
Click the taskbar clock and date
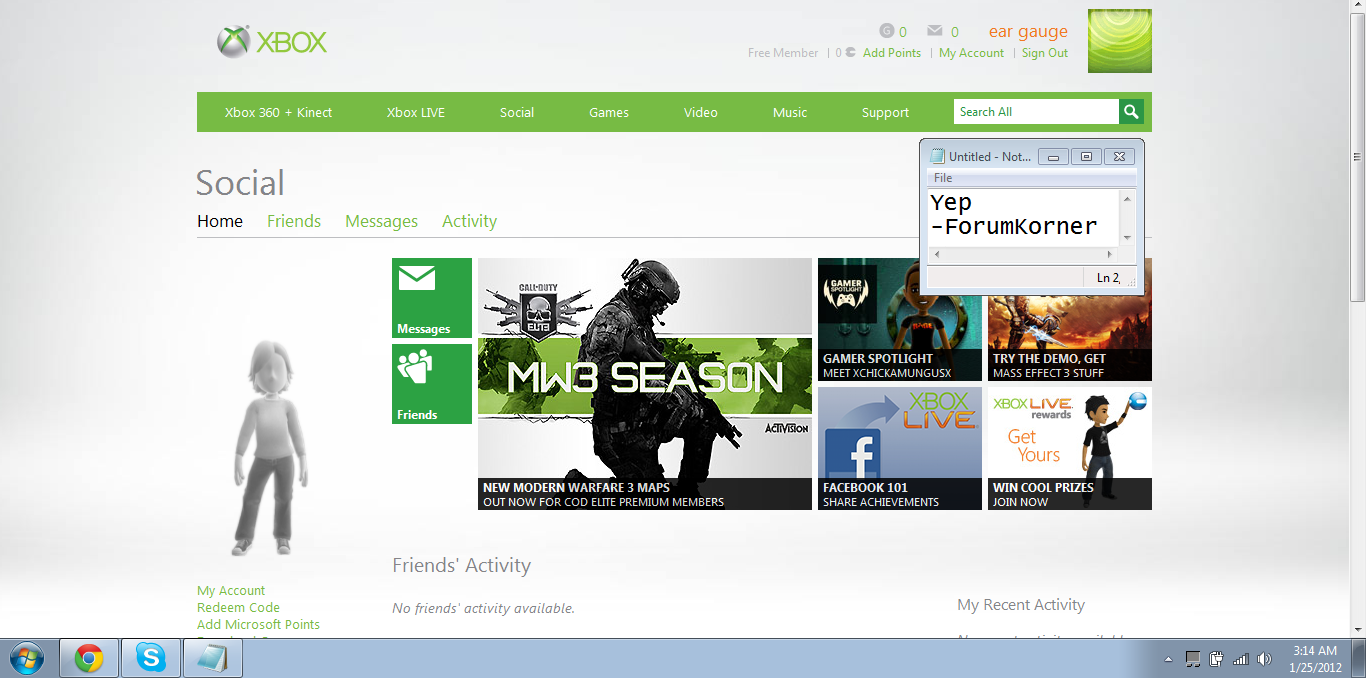tap(1315, 659)
